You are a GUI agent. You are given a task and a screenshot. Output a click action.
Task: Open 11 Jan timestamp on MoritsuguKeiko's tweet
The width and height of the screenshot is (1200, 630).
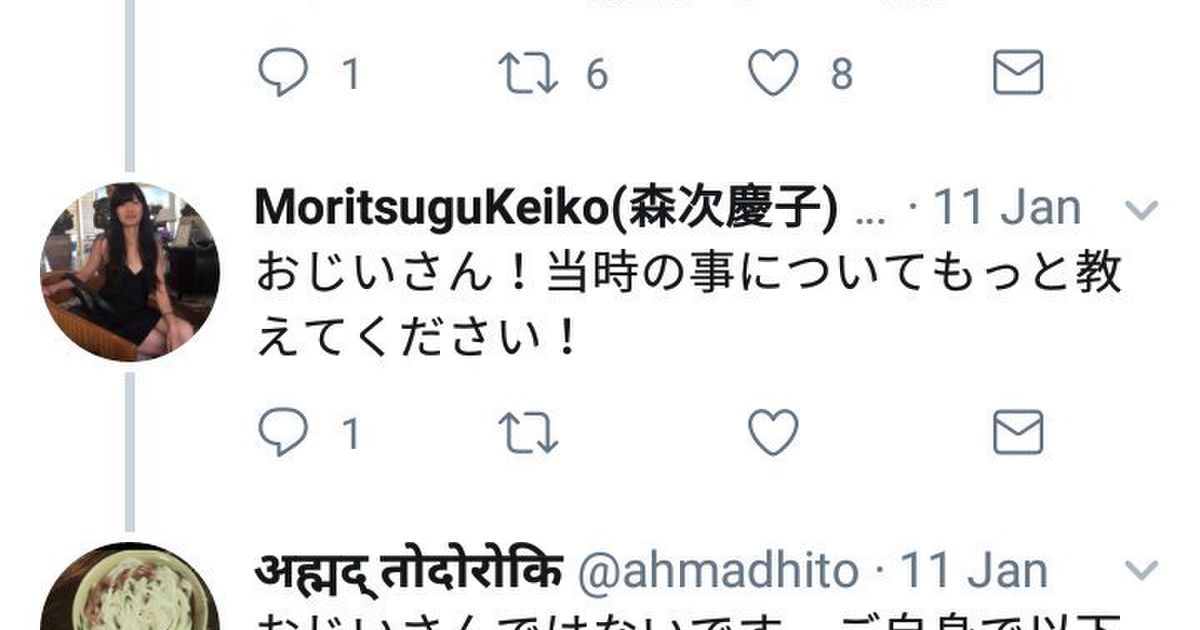point(1007,209)
